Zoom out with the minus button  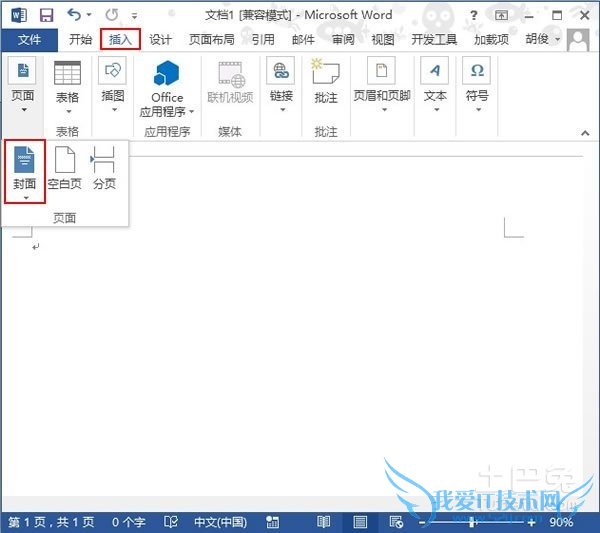(422, 523)
